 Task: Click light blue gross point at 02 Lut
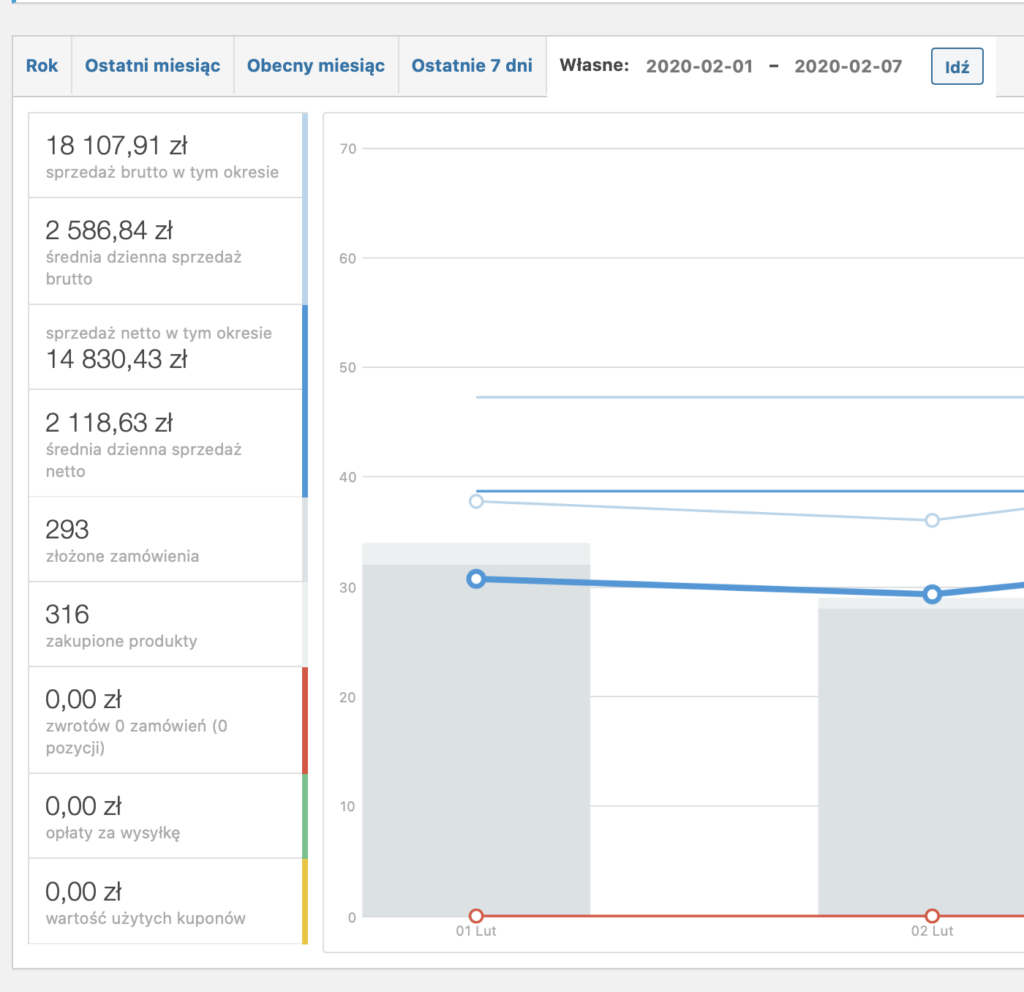tap(932, 520)
